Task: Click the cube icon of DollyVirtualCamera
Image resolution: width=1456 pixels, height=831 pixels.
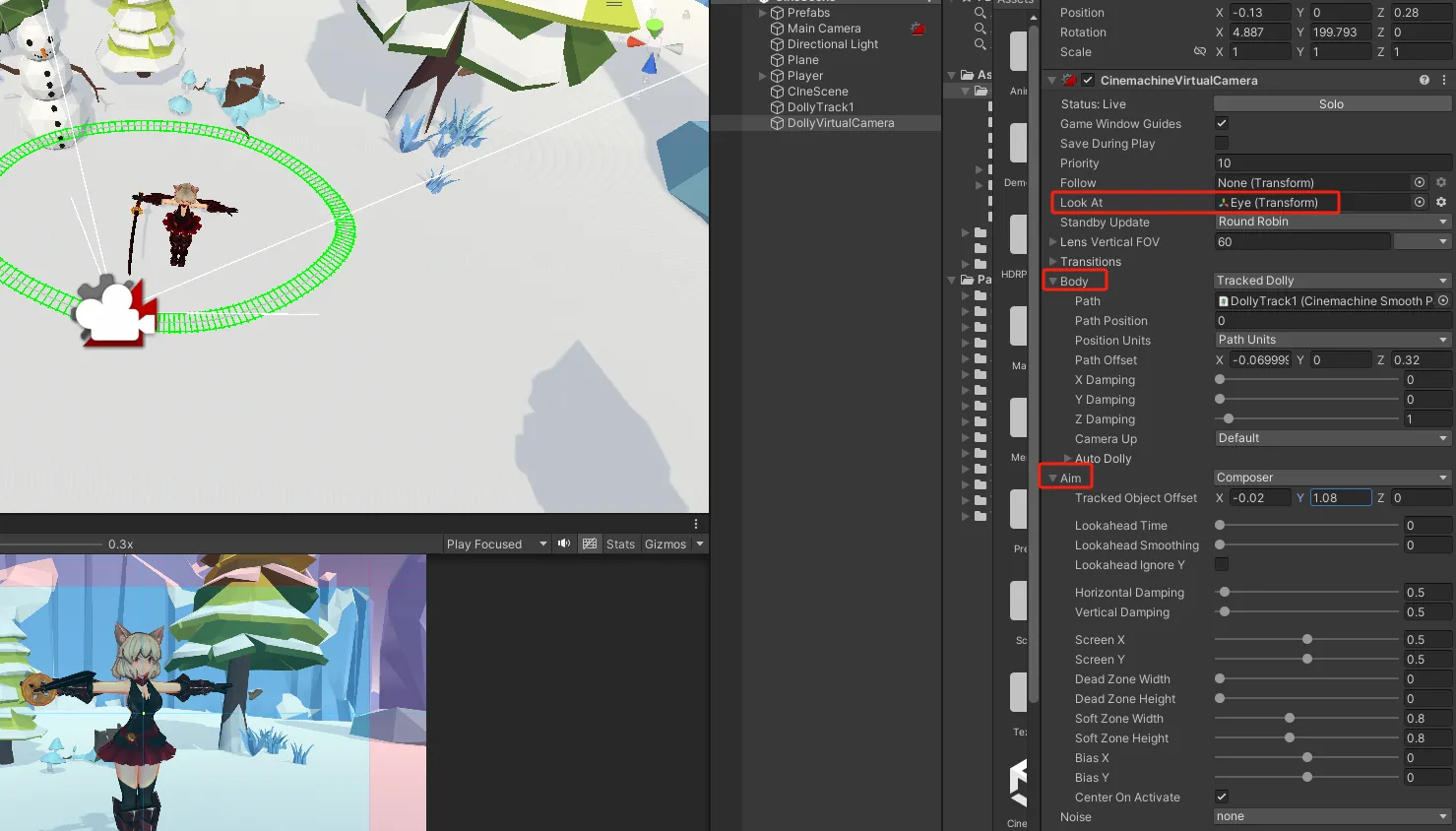Action: 777,123
